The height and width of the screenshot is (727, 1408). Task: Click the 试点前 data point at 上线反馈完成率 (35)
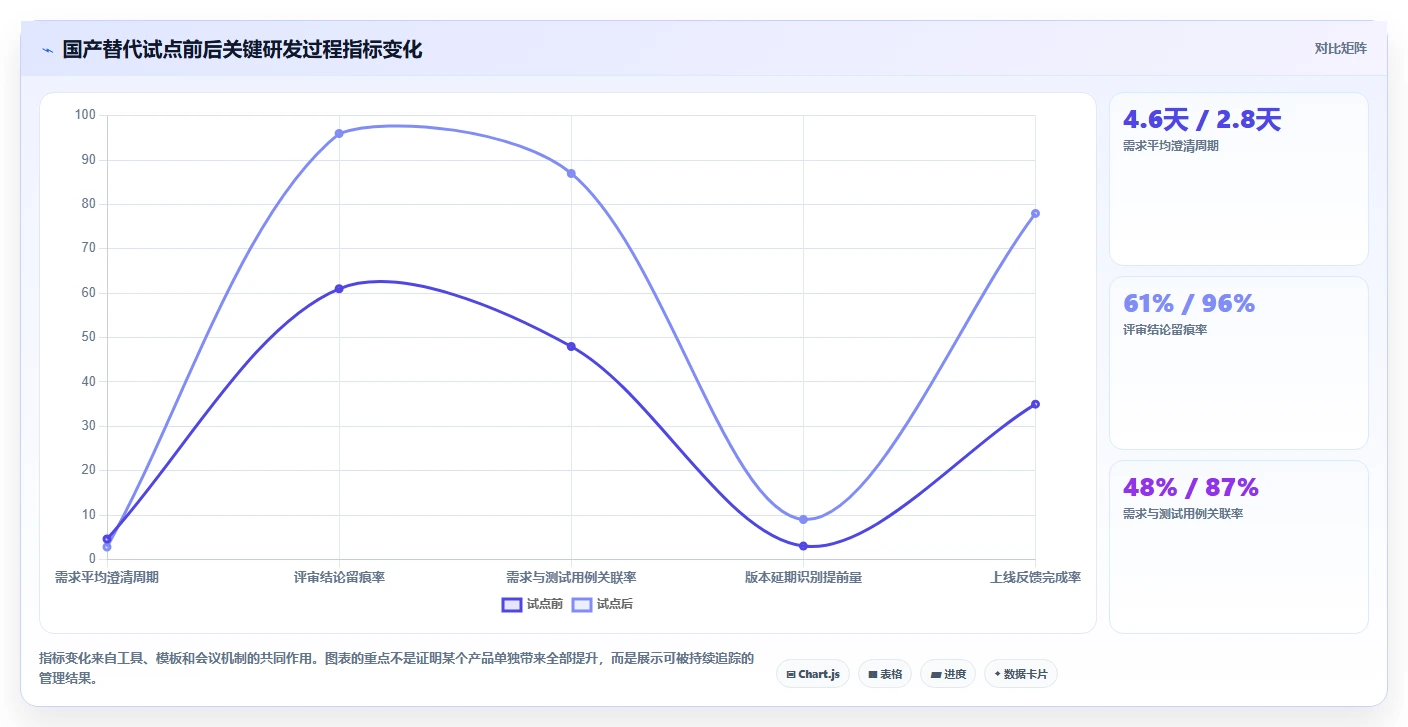point(1035,404)
